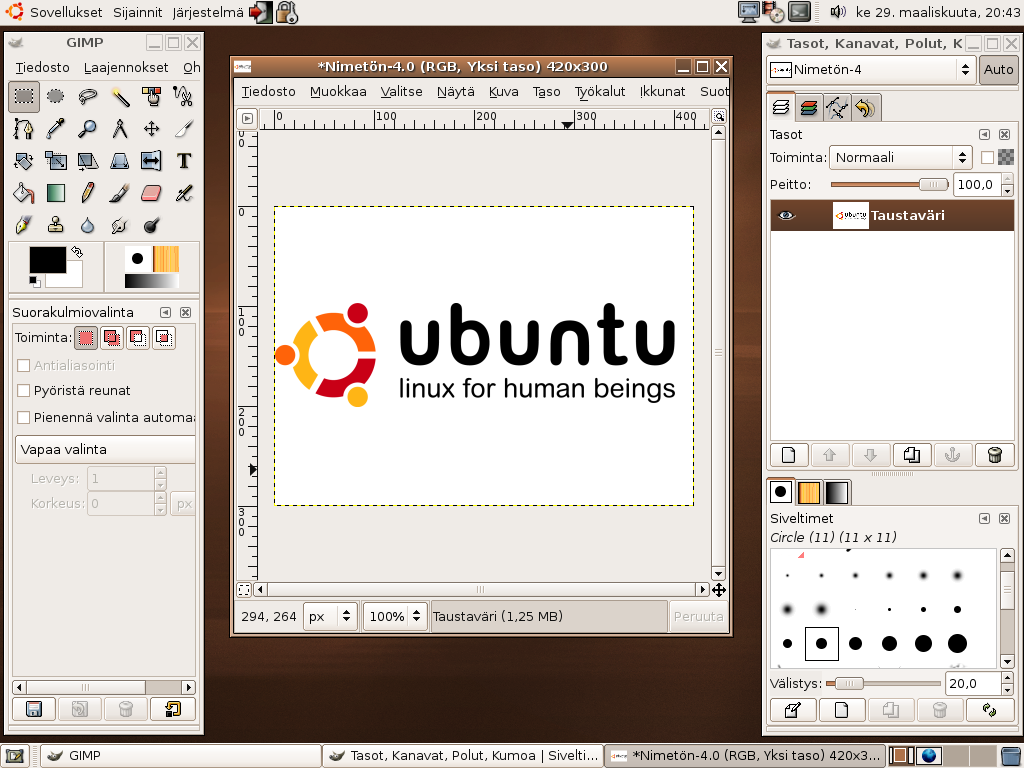Open Laajennokset menu in GIMP toolbox
The width and height of the screenshot is (1024, 768).
point(126,68)
